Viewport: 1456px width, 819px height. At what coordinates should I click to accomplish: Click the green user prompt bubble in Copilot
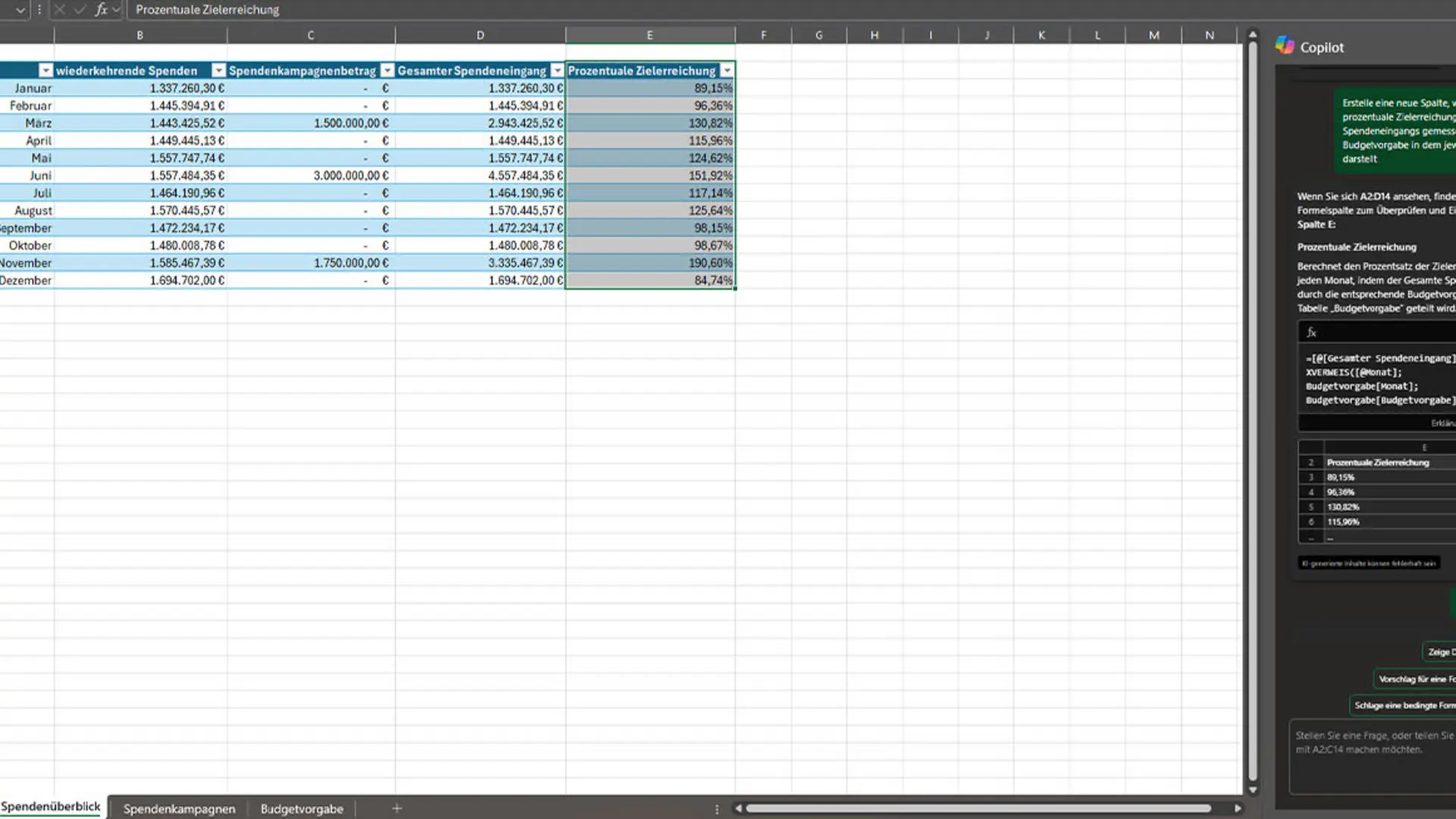tap(1395, 130)
